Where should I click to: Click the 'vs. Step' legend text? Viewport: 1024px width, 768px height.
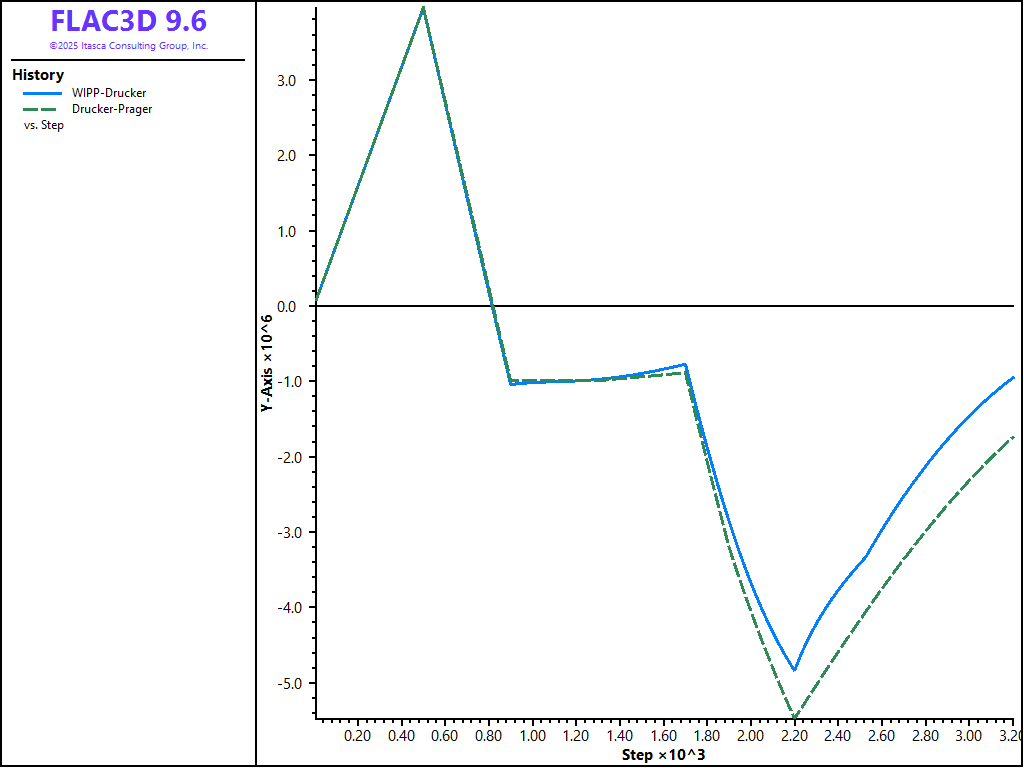(x=43, y=125)
